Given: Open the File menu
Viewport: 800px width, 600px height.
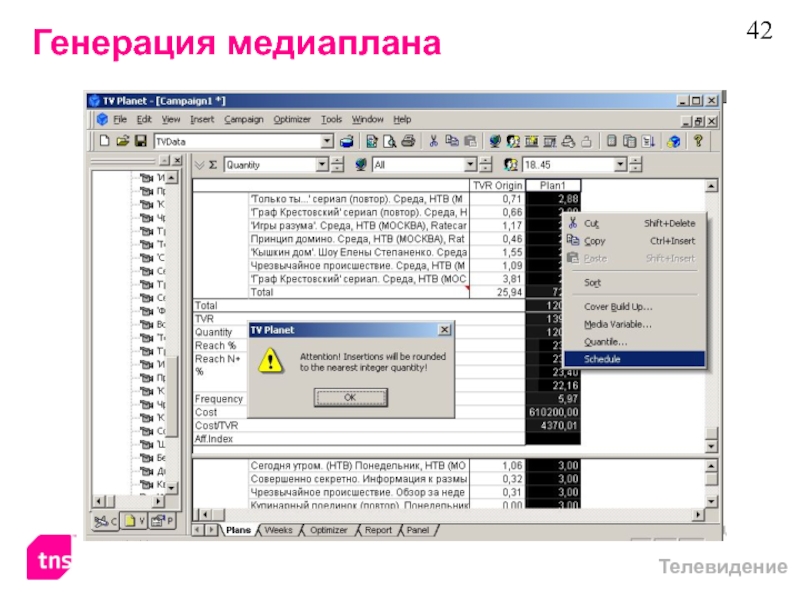Looking at the screenshot, I should (x=120, y=119).
